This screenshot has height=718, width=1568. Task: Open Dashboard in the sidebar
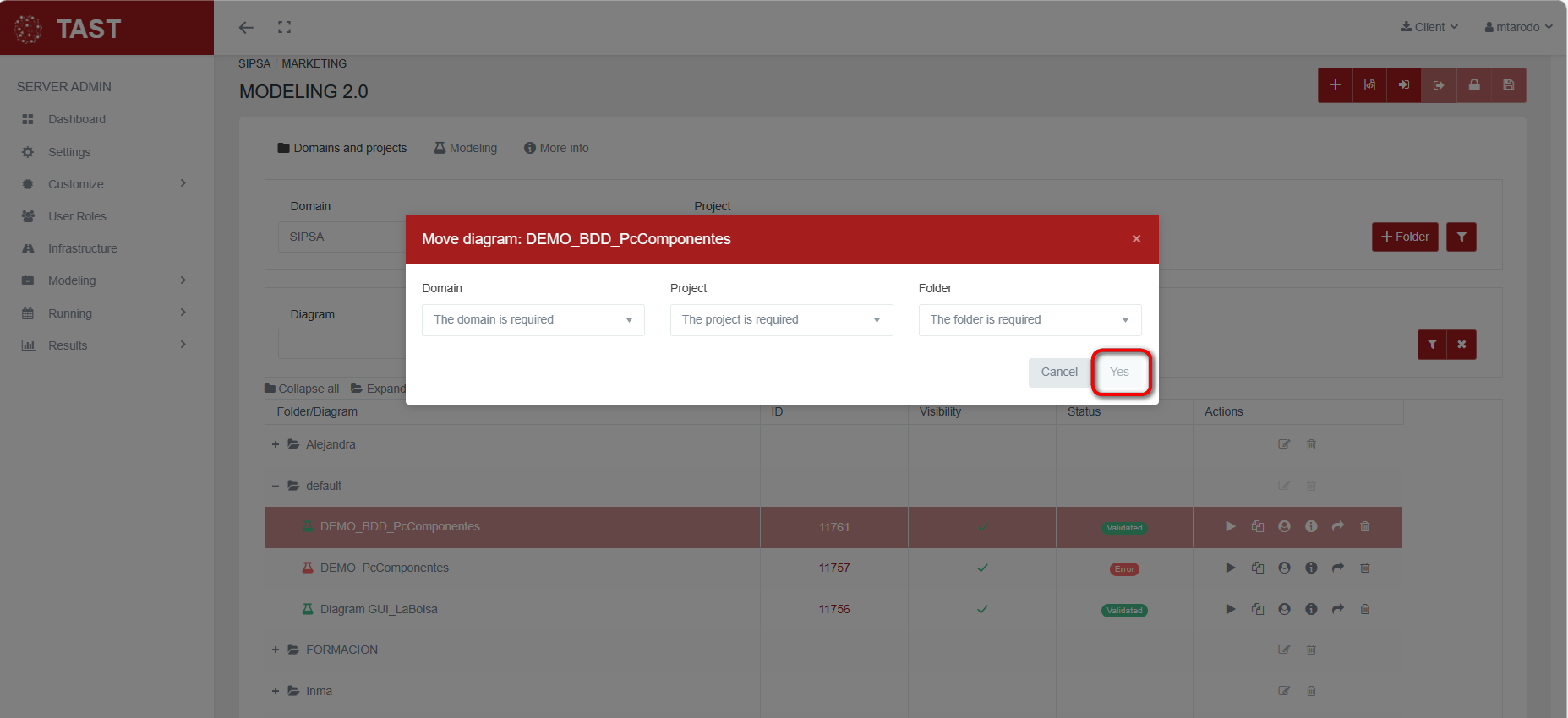tap(76, 120)
